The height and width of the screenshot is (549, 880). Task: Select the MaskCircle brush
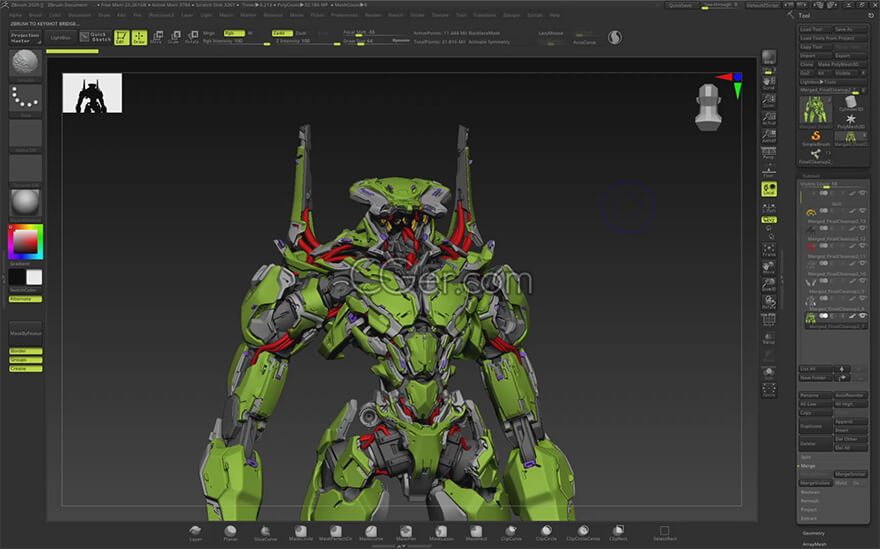tap(301, 532)
